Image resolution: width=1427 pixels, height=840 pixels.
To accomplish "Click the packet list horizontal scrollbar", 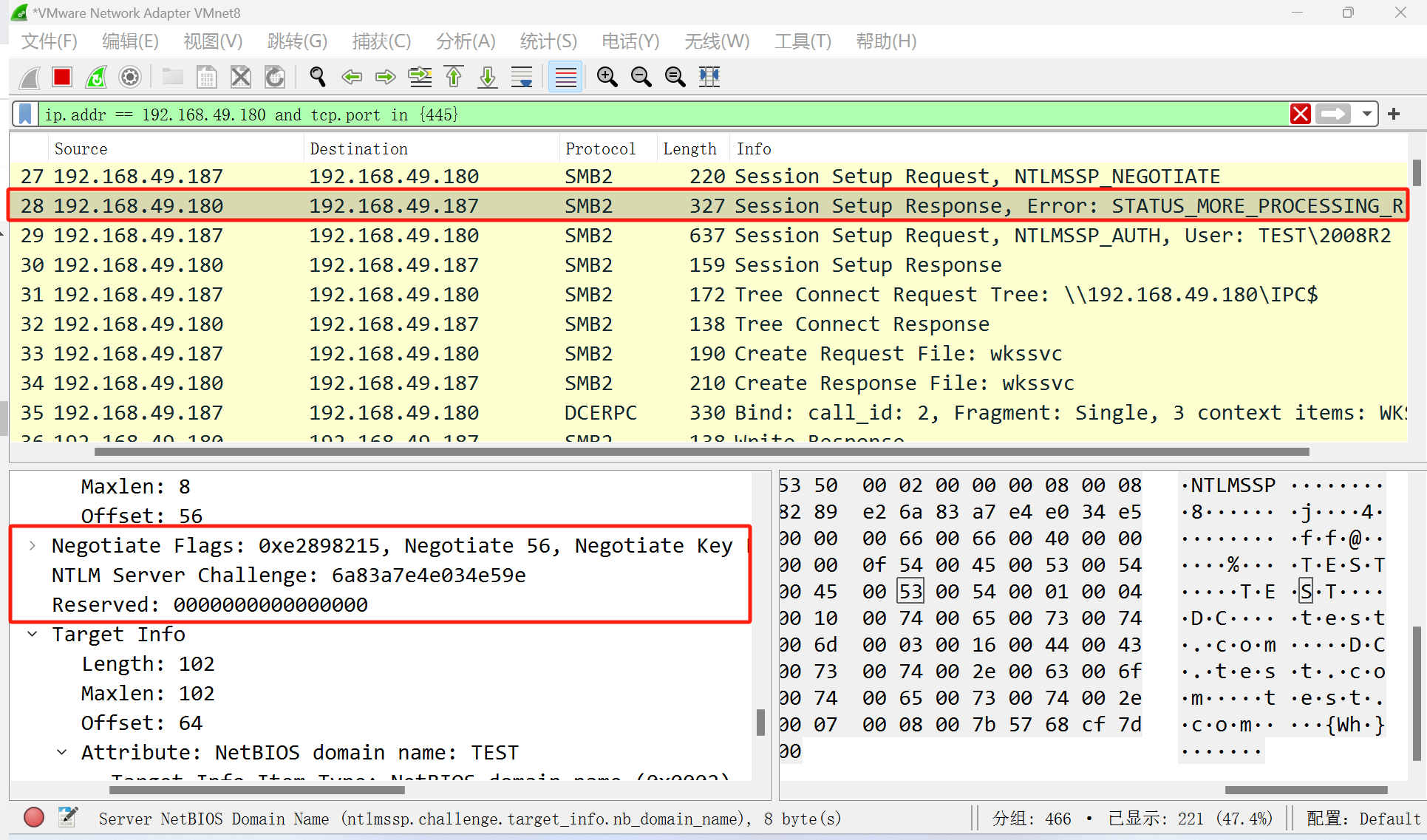I will [702, 451].
